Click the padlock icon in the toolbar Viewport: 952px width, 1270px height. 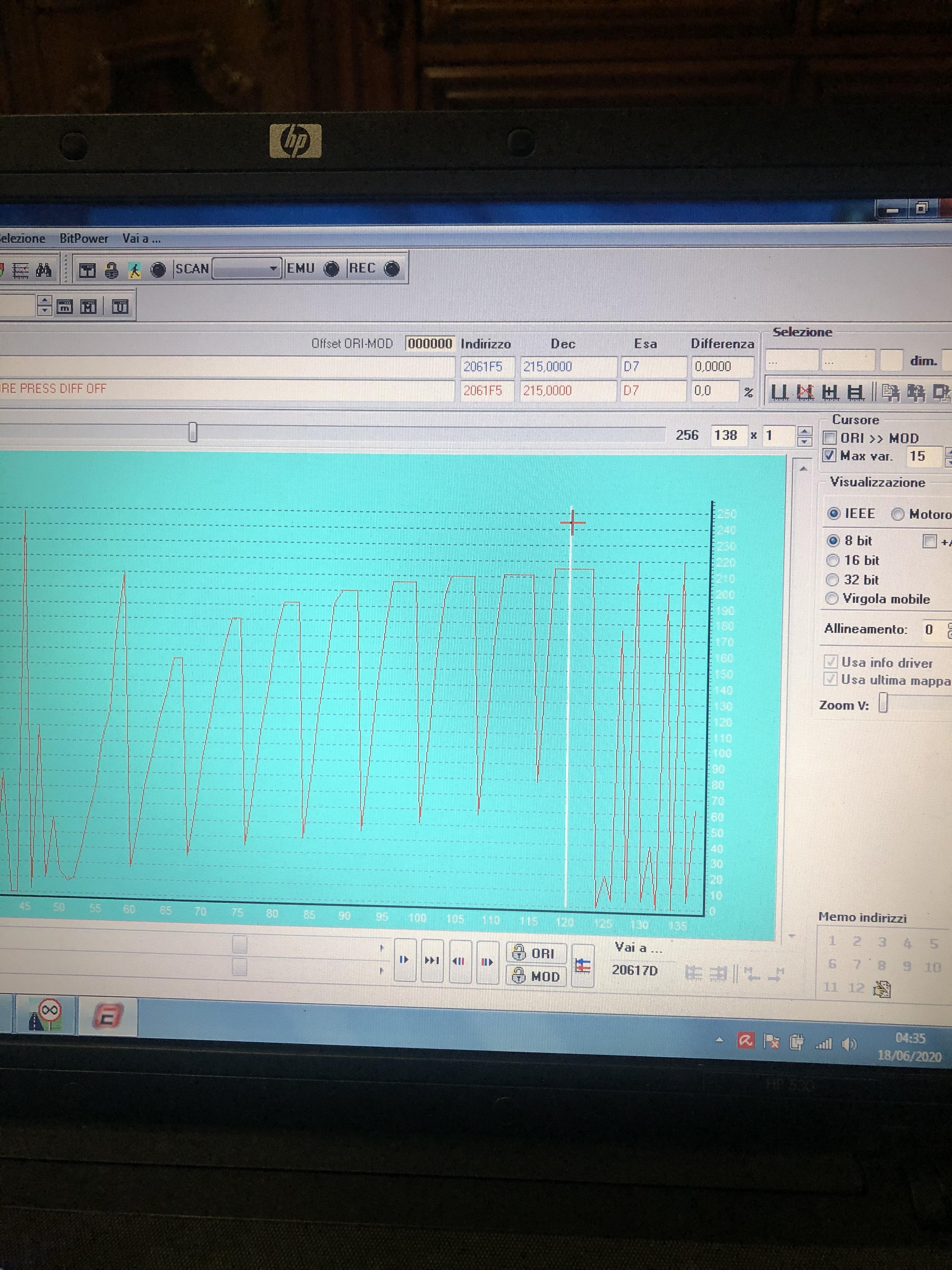(x=111, y=271)
